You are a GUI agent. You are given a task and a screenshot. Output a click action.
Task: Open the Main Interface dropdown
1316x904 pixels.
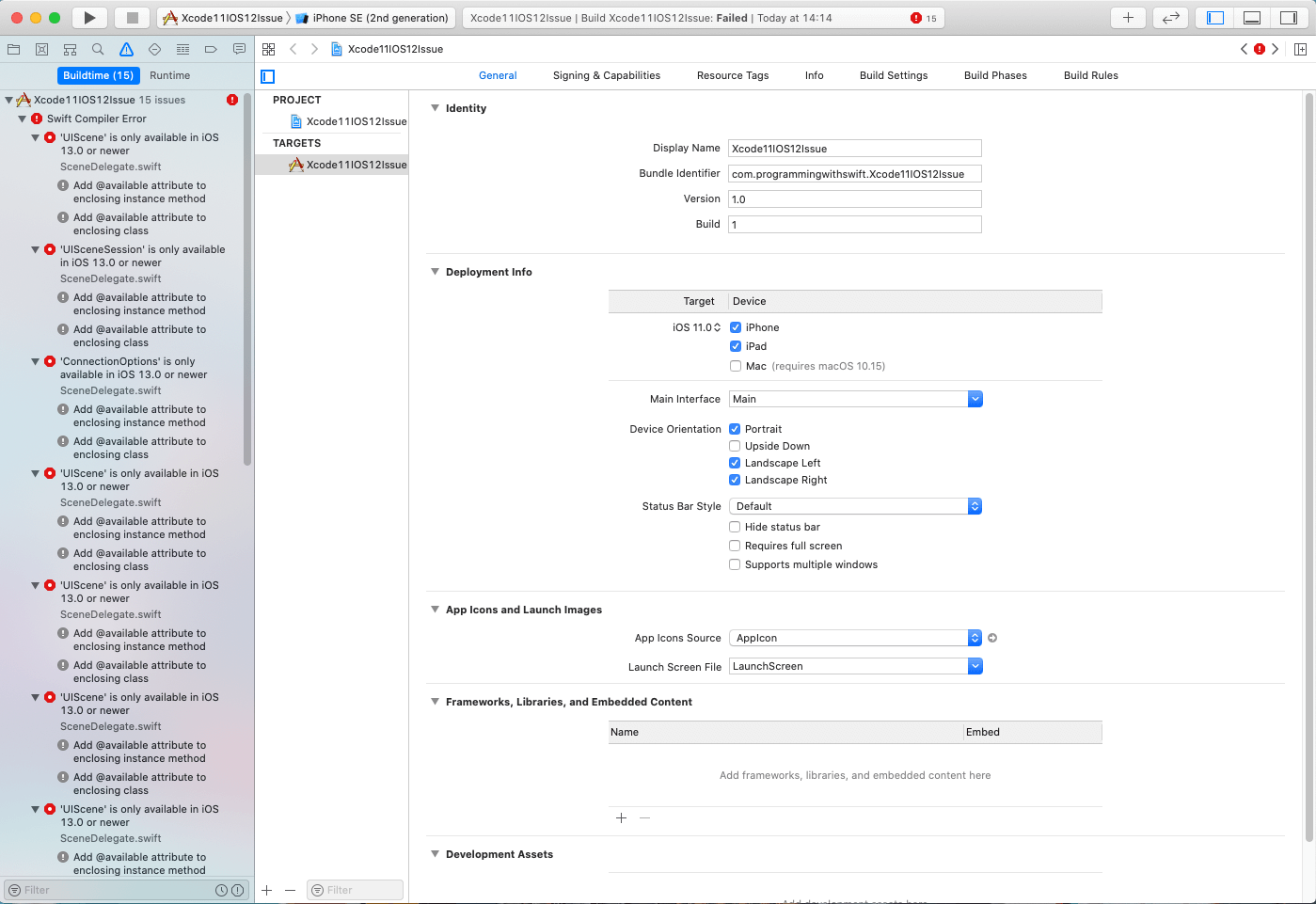tap(856, 399)
